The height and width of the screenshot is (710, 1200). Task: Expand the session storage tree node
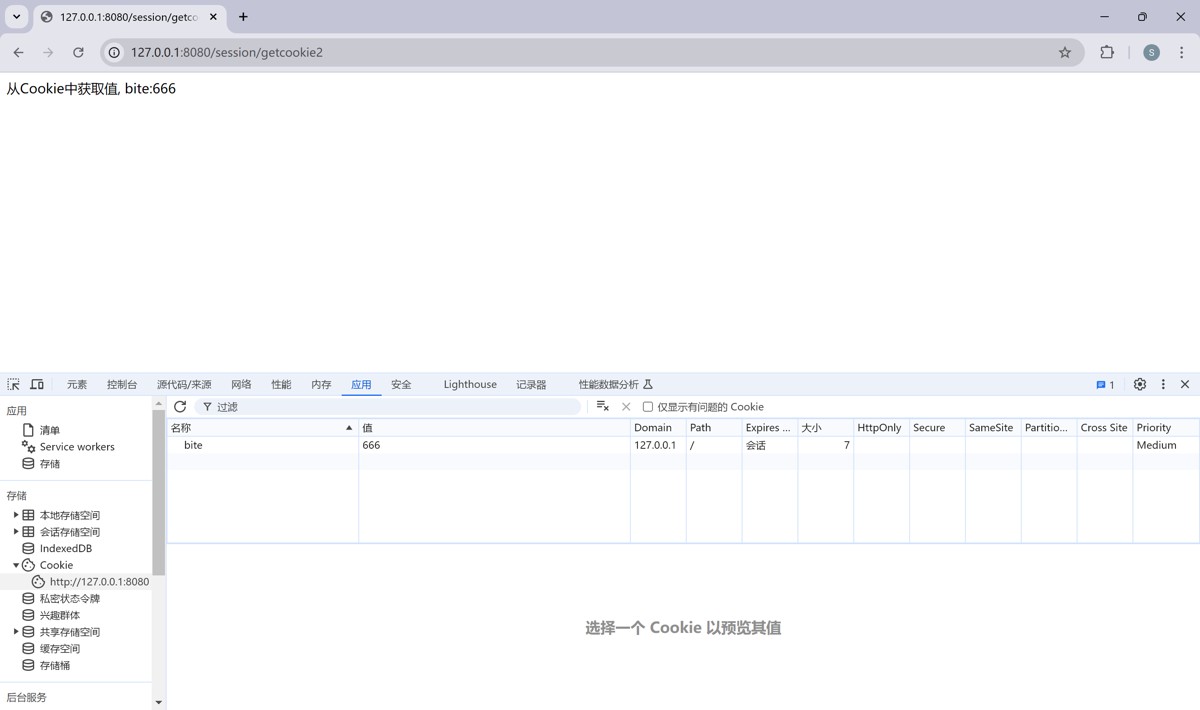pyautogui.click(x=16, y=532)
